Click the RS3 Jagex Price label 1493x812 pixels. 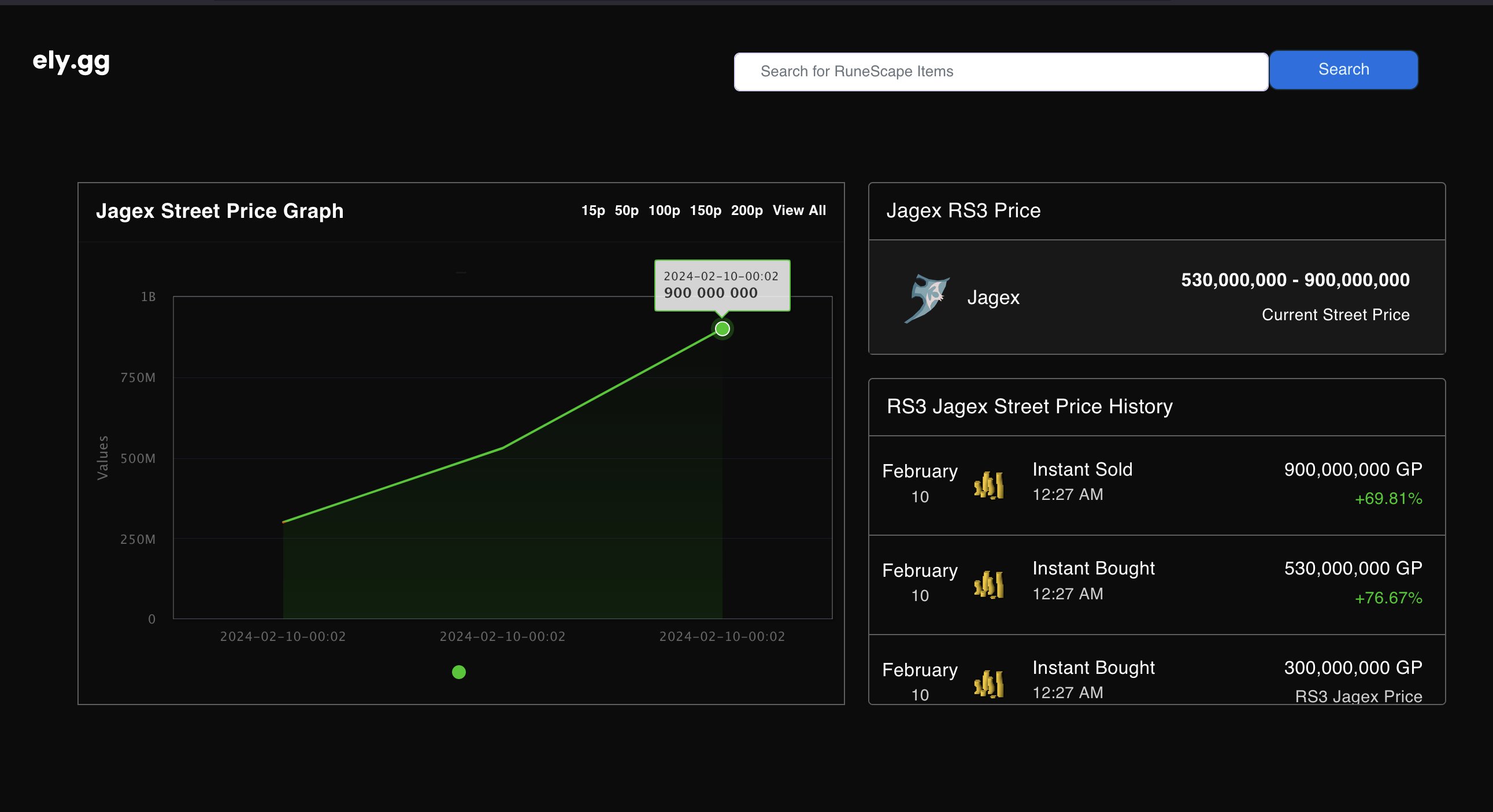(1358, 696)
